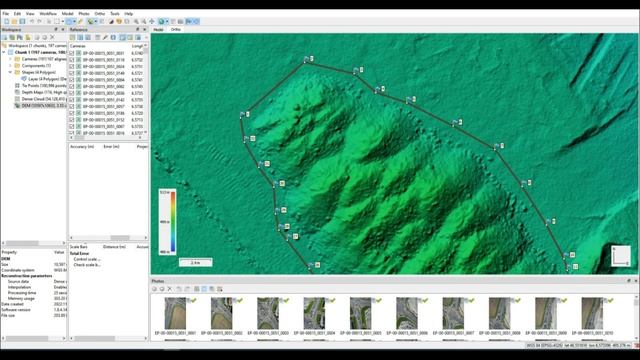
Task: Click the Reset View crosshair icon
Action: (152, 22)
